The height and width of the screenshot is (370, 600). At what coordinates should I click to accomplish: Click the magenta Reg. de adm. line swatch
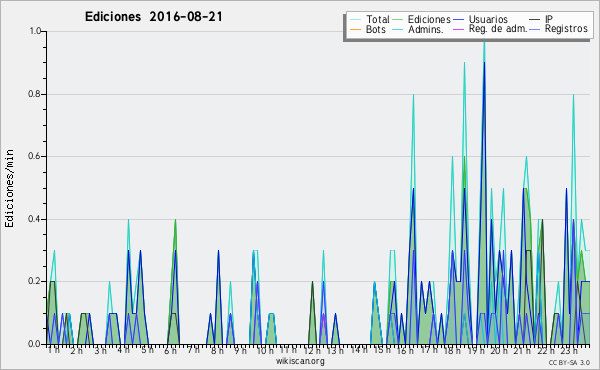click(x=458, y=29)
